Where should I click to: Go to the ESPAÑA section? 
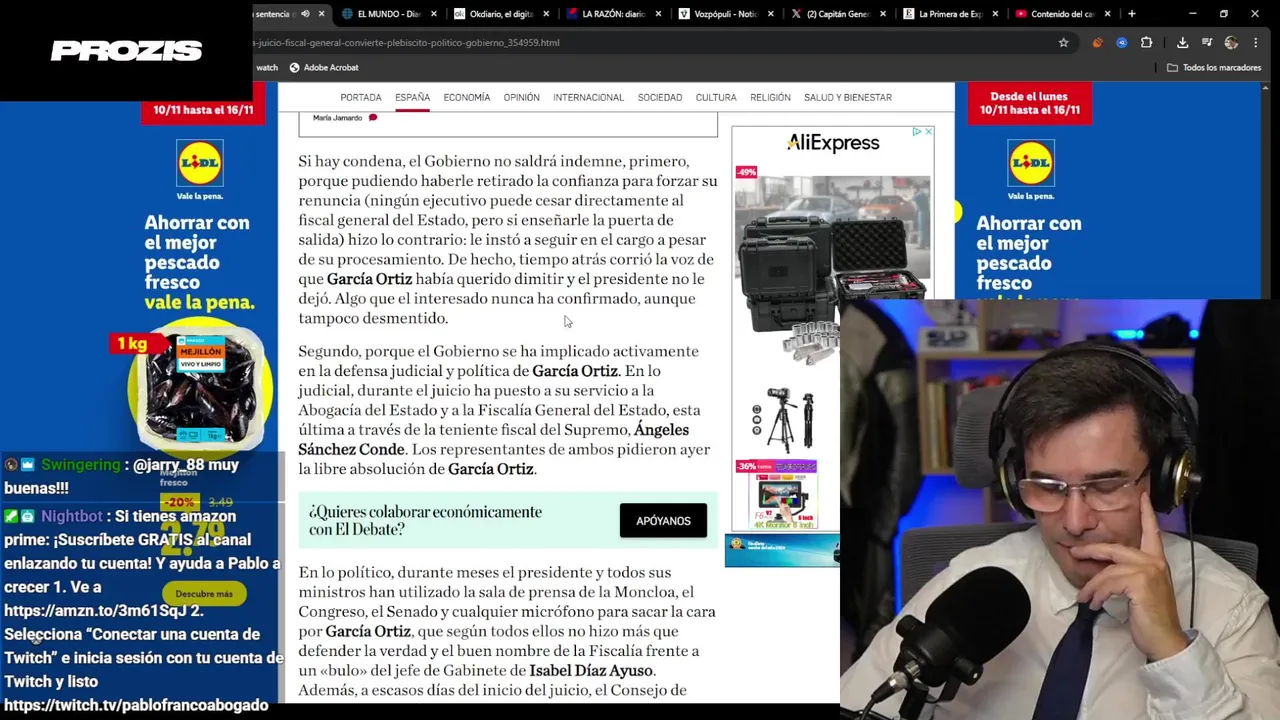(412, 97)
